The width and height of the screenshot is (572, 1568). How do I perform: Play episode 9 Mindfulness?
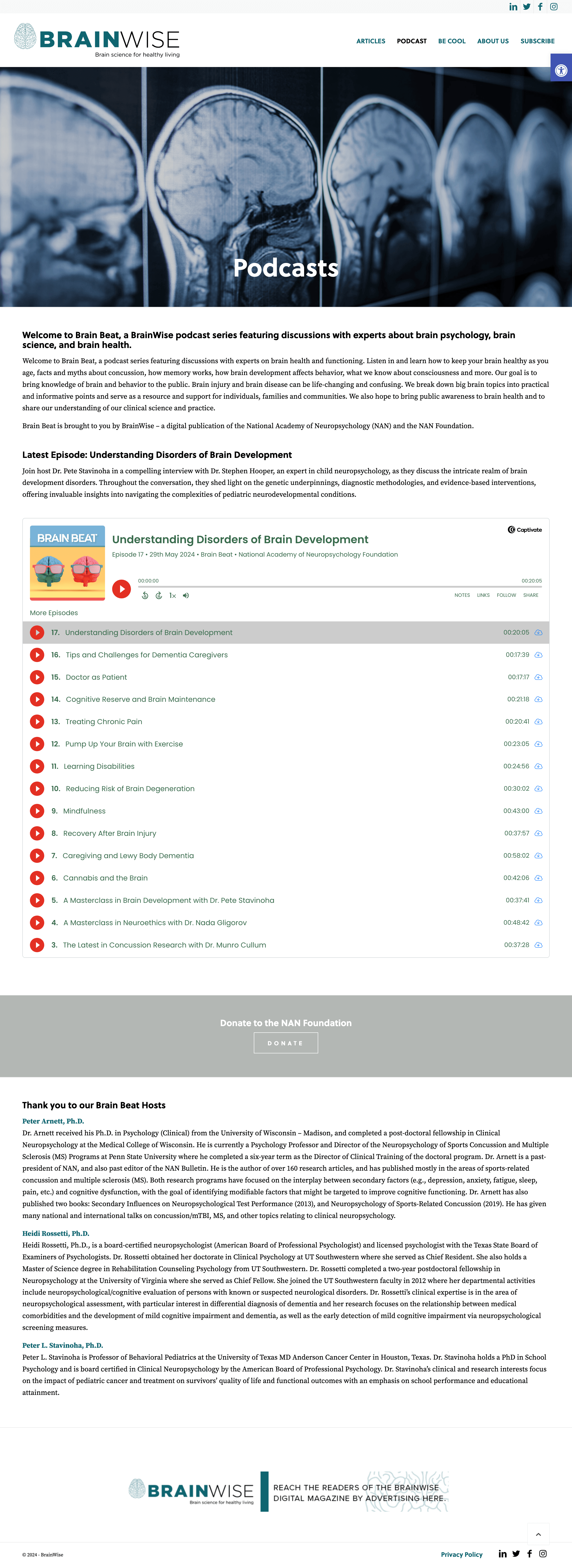(x=37, y=811)
